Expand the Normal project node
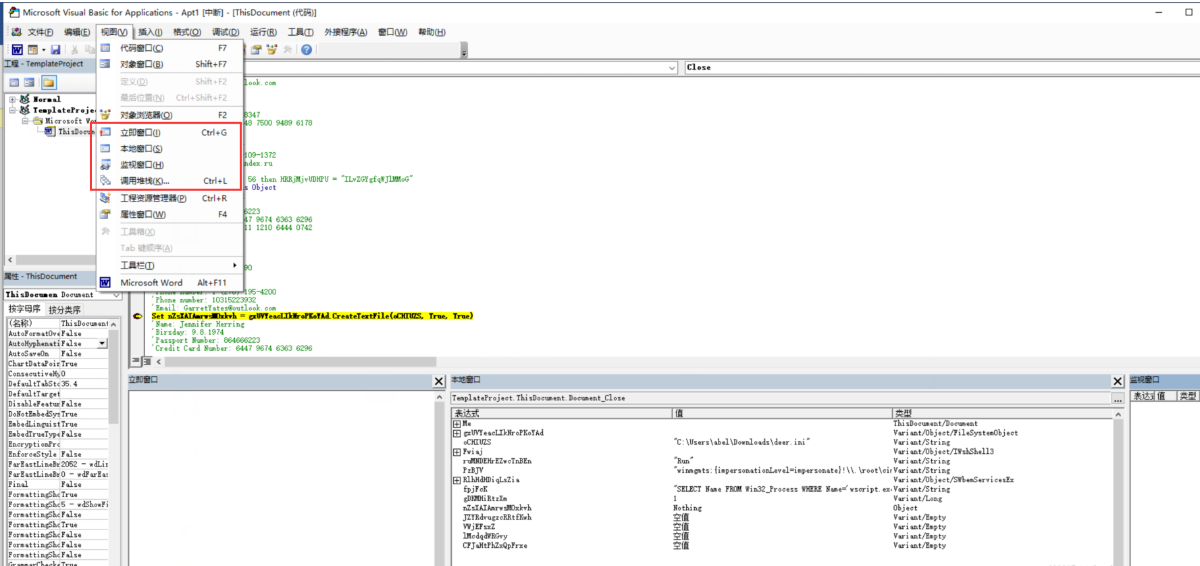Image resolution: width=1200 pixels, height=566 pixels. 12,99
